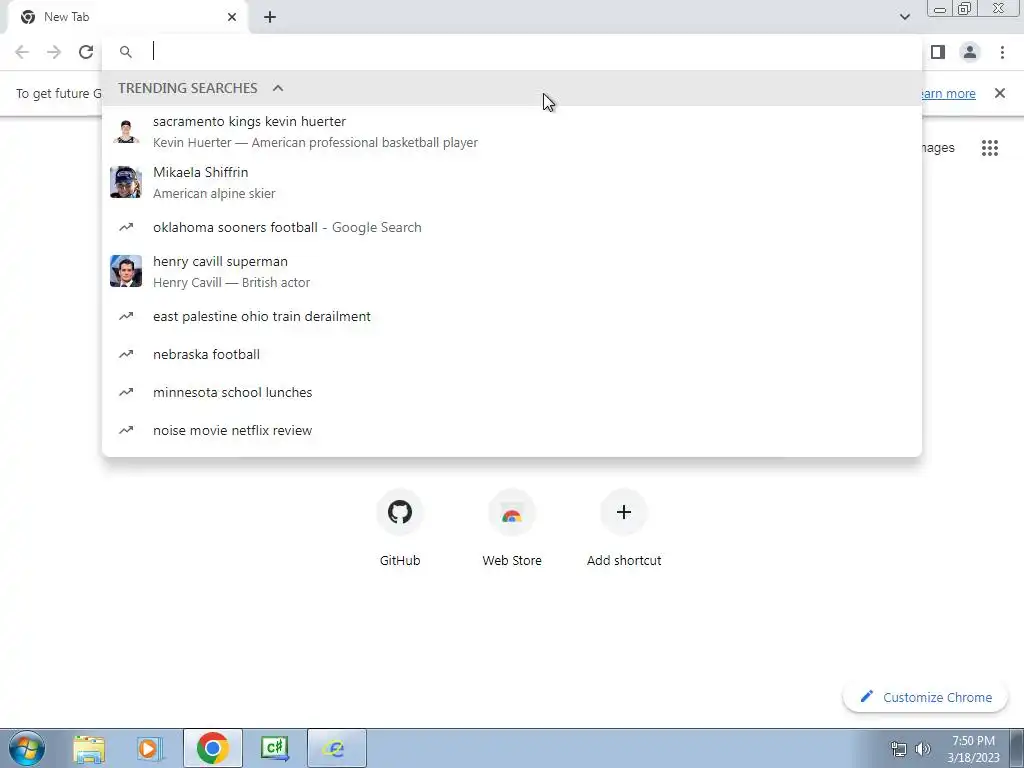Open the GitHub shortcut

pyautogui.click(x=400, y=529)
